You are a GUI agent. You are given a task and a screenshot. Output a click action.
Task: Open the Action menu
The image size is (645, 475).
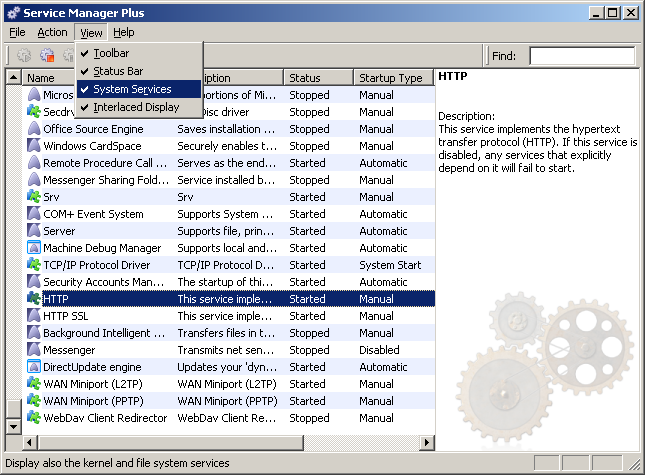(52, 32)
